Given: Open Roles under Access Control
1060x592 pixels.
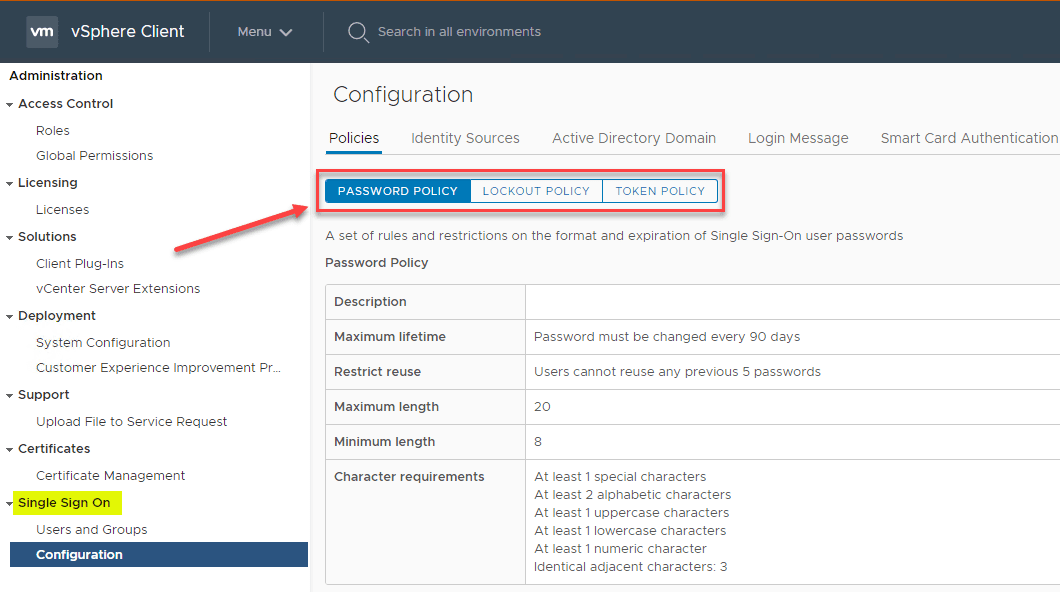Looking at the screenshot, I should coord(52,130).
